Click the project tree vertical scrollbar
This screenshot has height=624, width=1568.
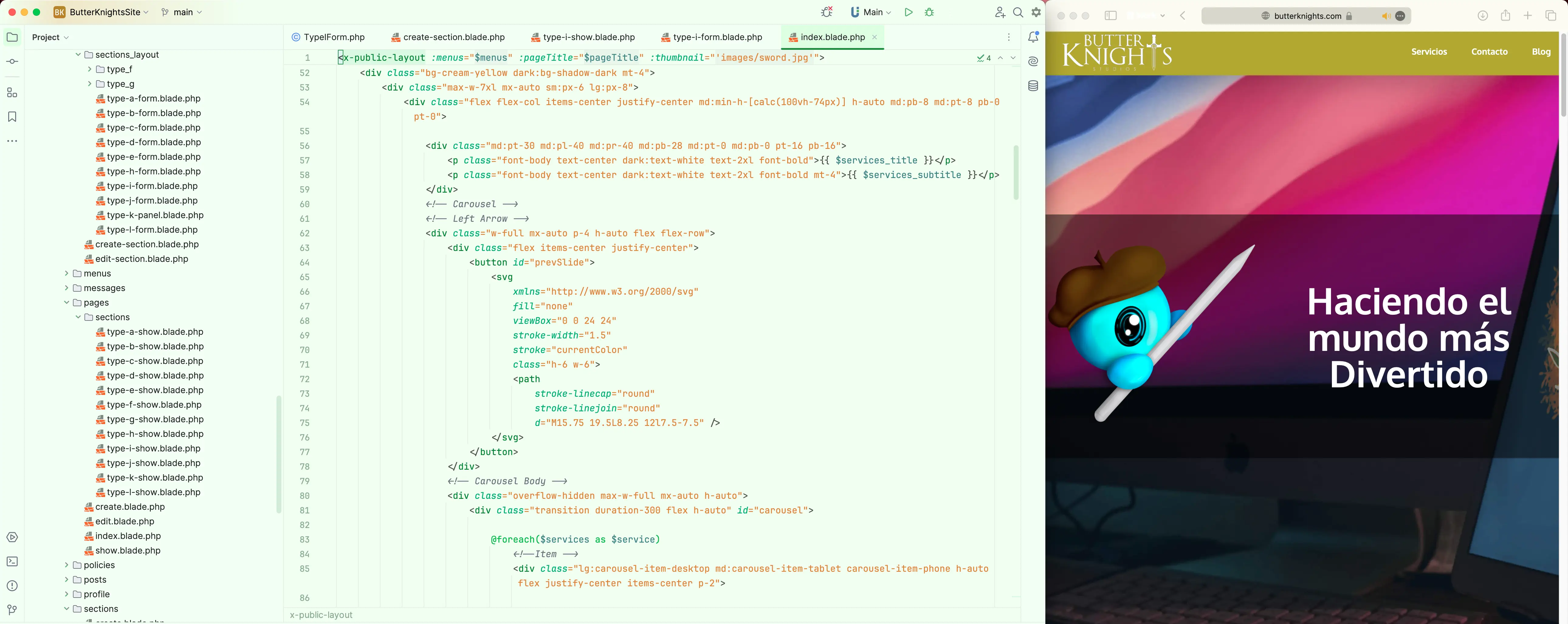pos(279,454)
